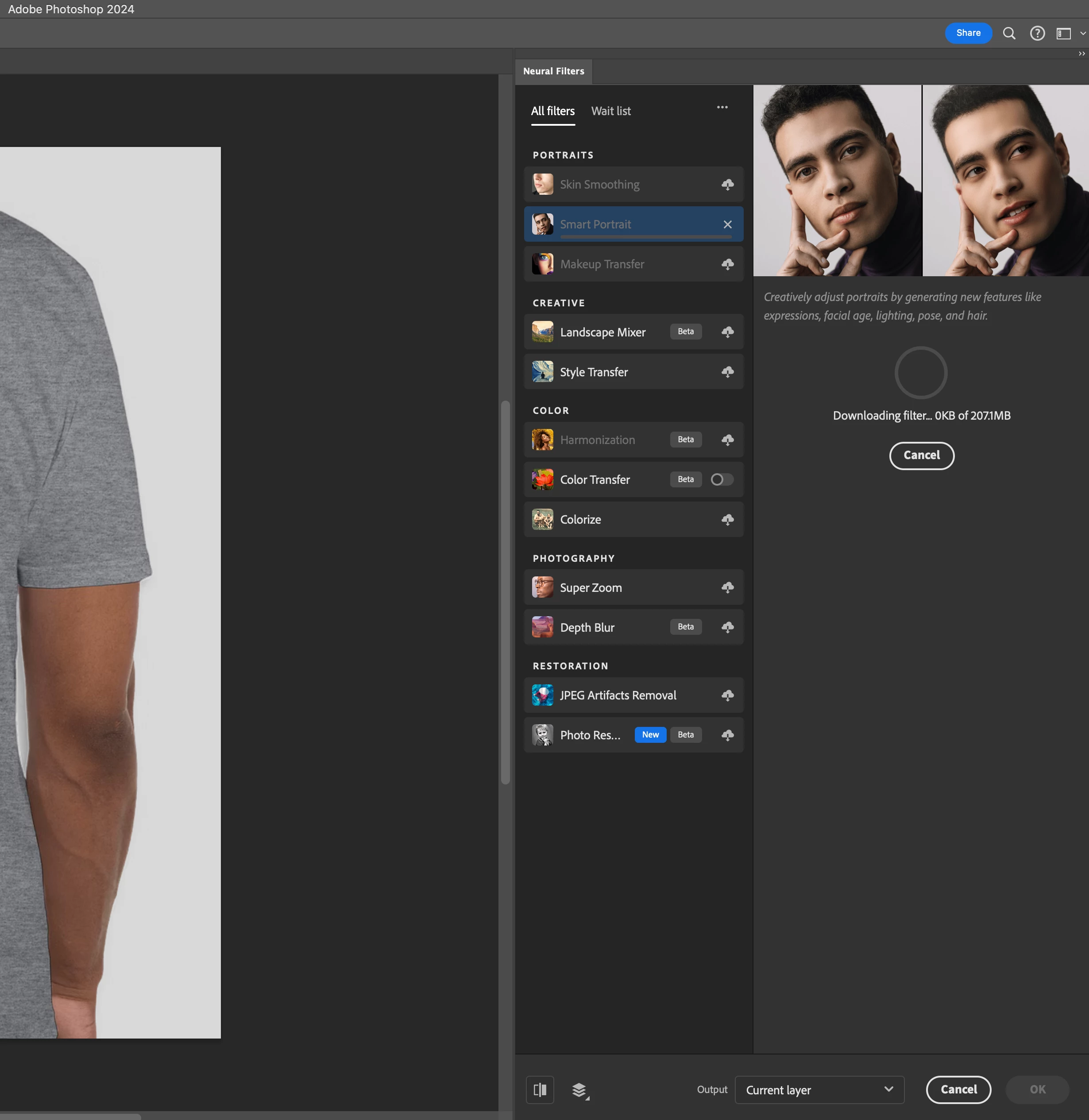The height and width of the screenshot is (1120, 1089).
Task: Open the Help question mark icon
Action: (x=1037, y=33)
